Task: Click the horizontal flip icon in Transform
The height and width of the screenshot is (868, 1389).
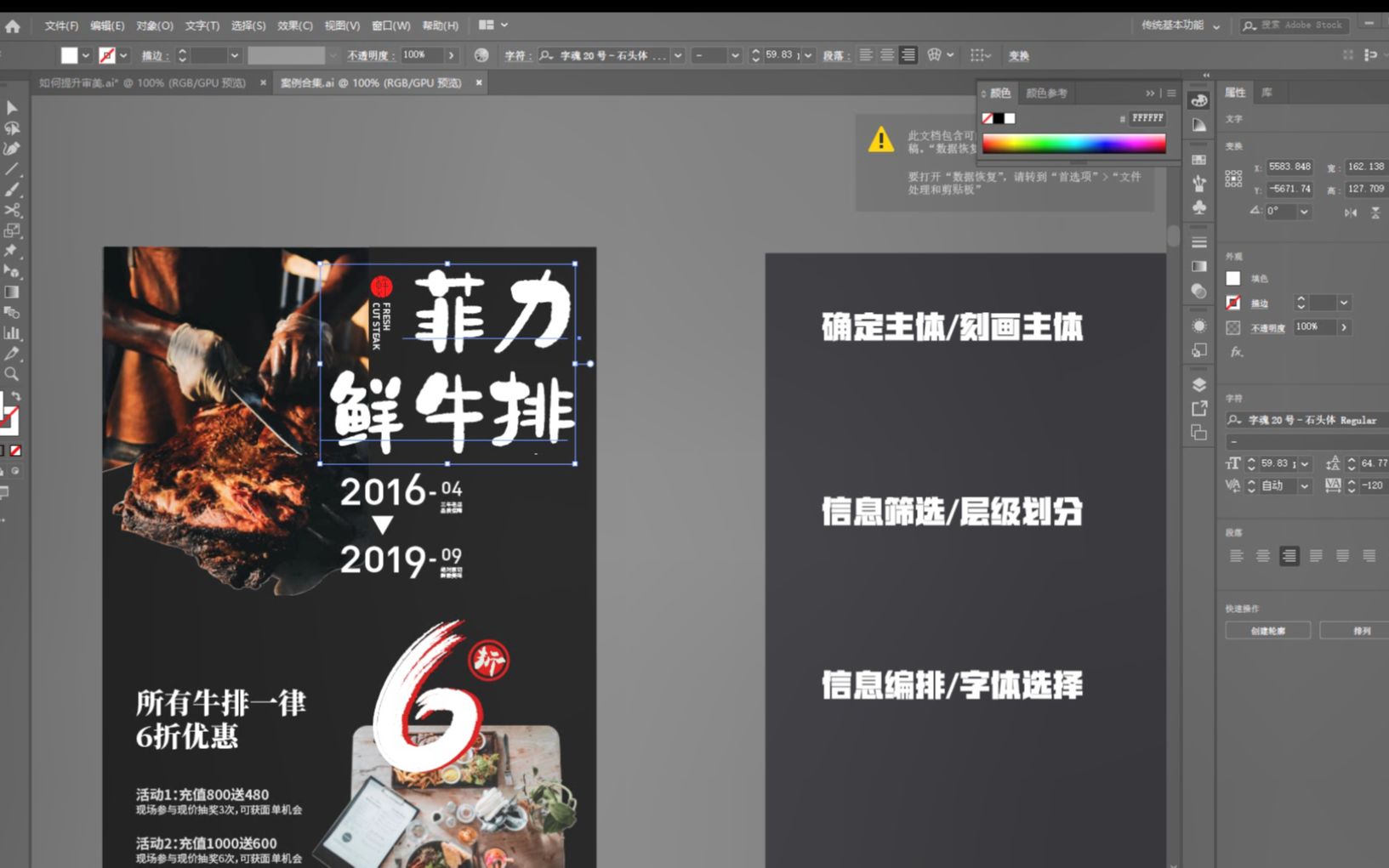Action: (x=1351, y=213)
